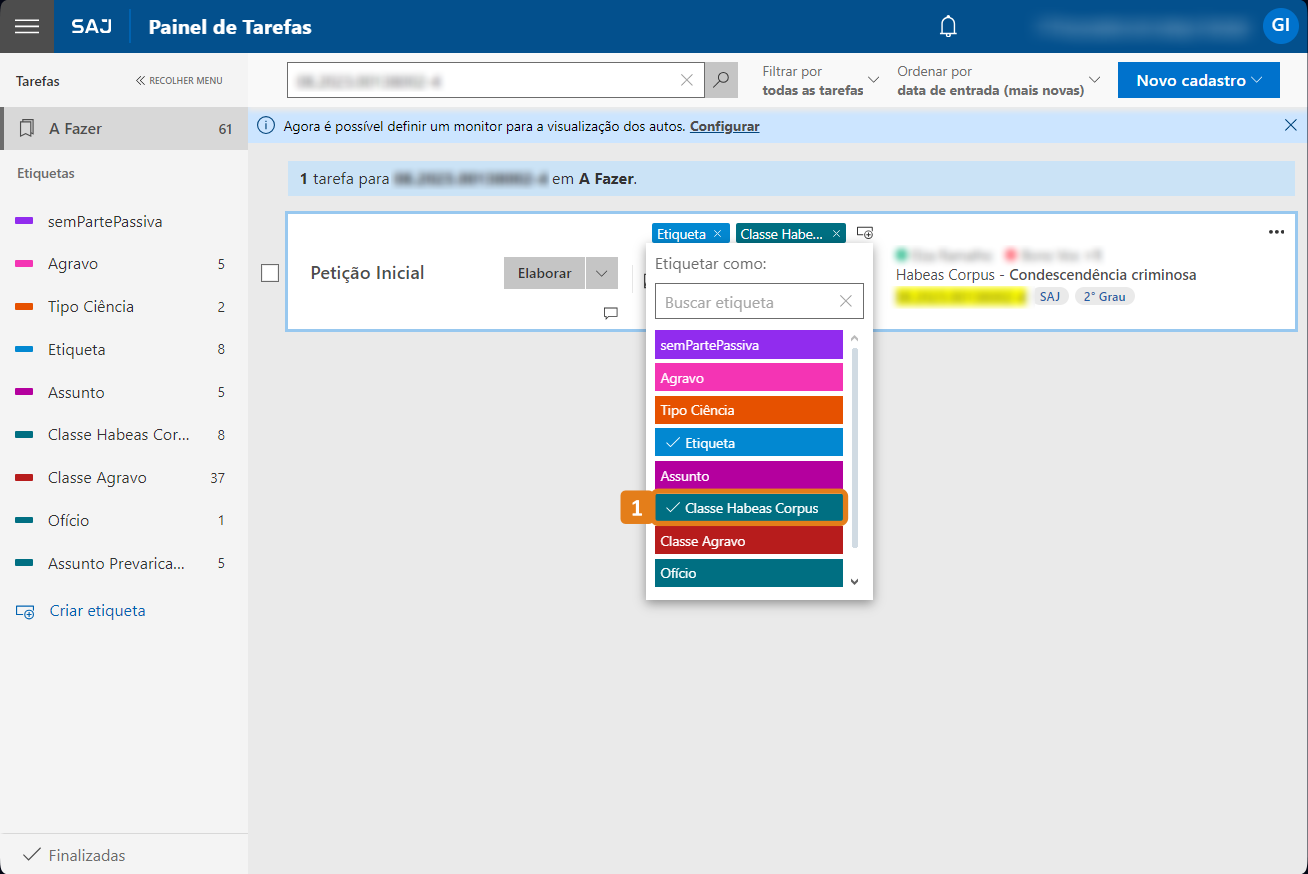Open the notifications bell
Image resolution: width=1308 pixels, height=874 pixels.
point(948,27)
